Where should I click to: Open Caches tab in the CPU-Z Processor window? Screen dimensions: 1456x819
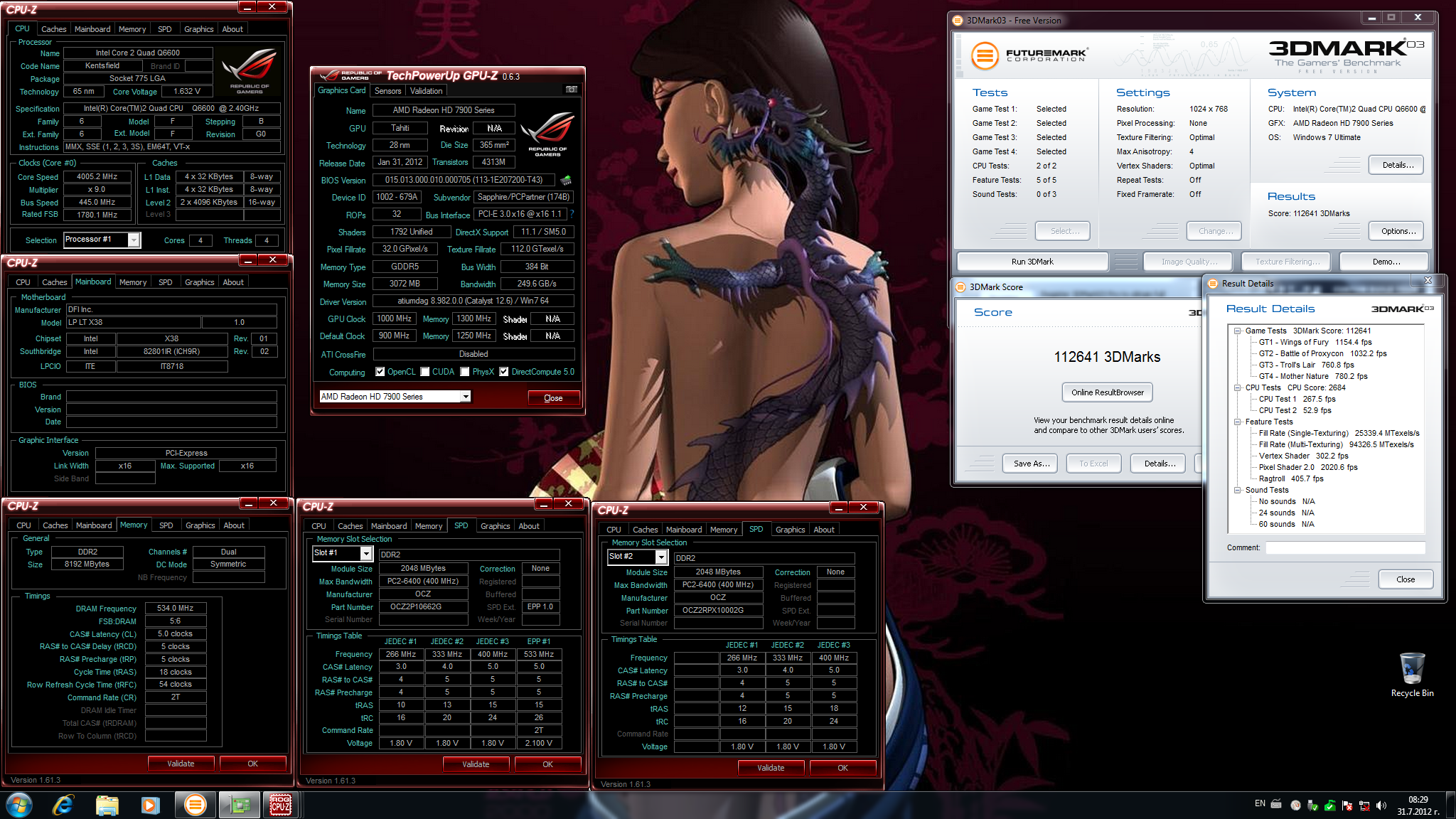[x=53, y=29]
